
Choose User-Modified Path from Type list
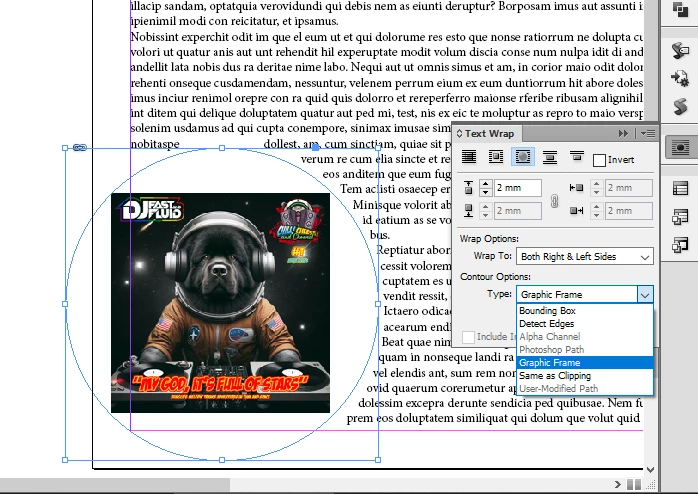pos(585,389)
